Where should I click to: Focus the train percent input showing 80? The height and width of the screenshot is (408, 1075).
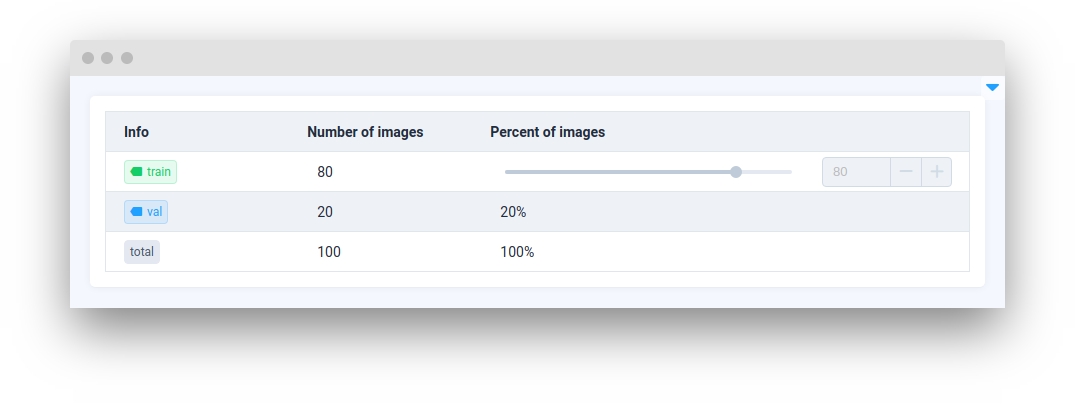(855, 172)
